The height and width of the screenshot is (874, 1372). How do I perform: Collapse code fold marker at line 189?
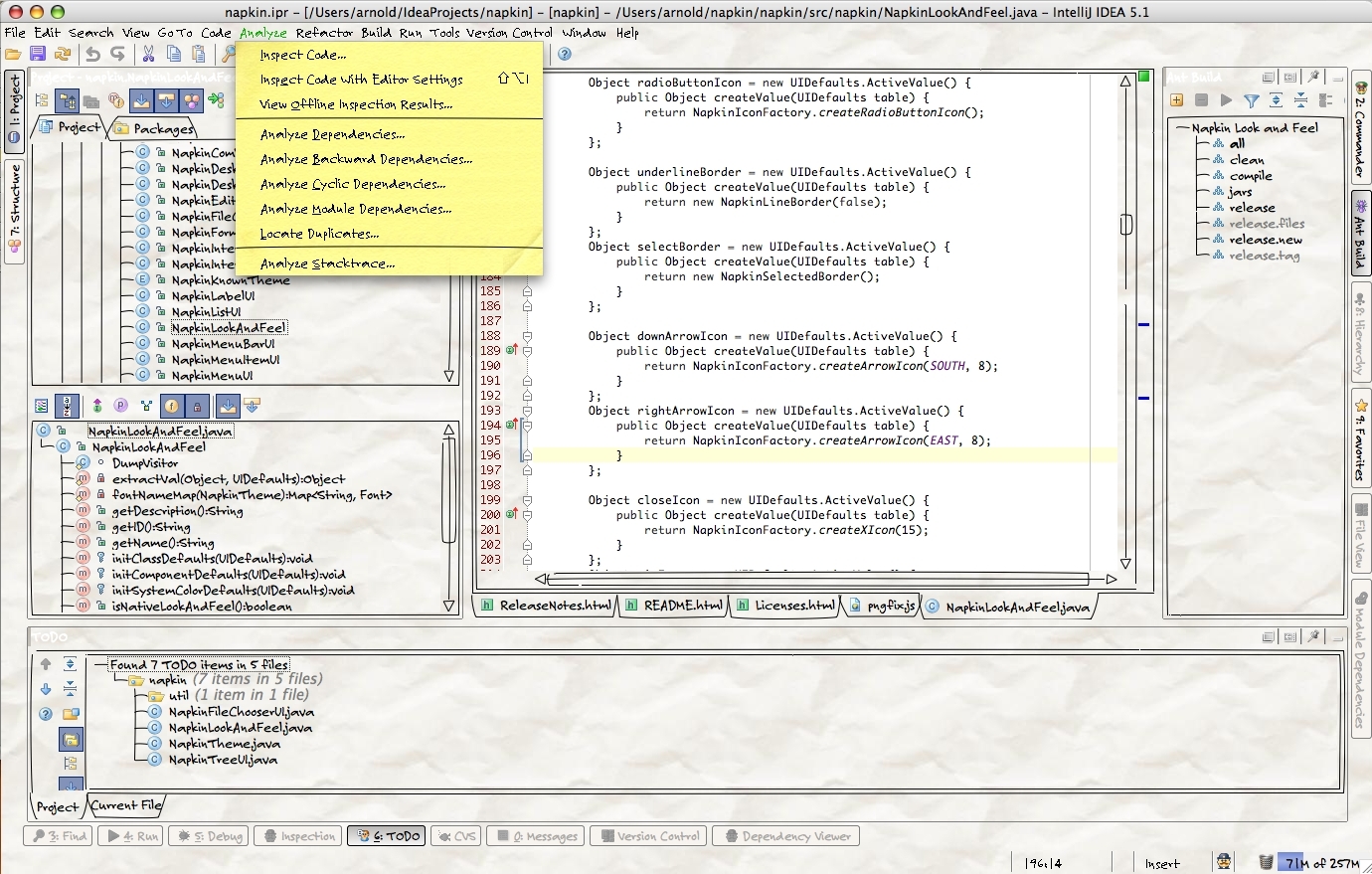tap(527, 351)
